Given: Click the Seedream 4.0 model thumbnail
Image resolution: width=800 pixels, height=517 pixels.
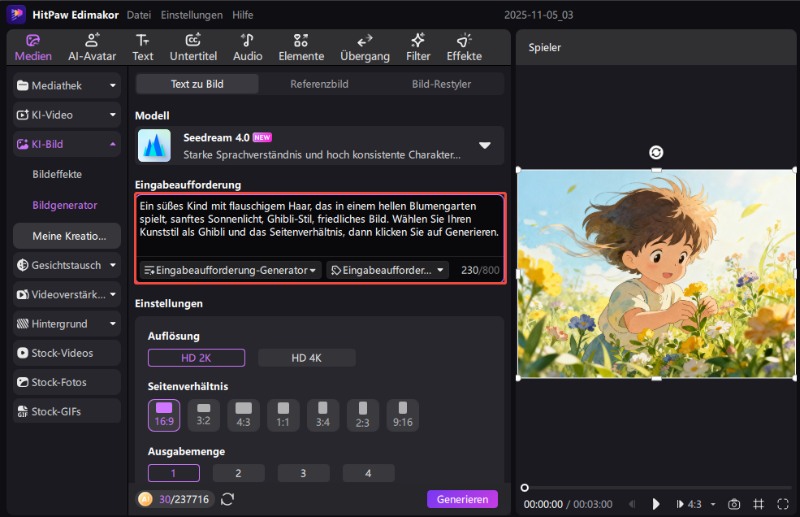Looking at the screenshot, I should click(x=154, y=145).
